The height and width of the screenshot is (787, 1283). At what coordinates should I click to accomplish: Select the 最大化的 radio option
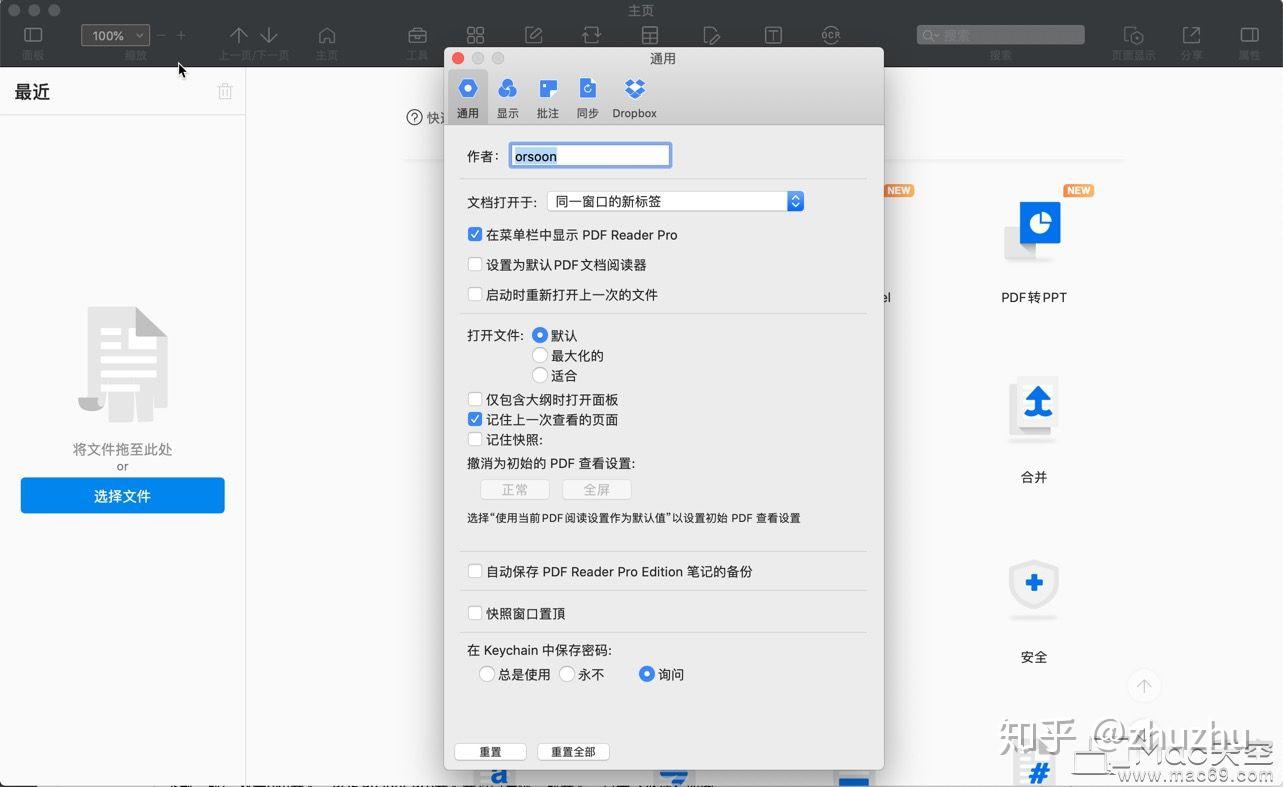tap(540, 355)
